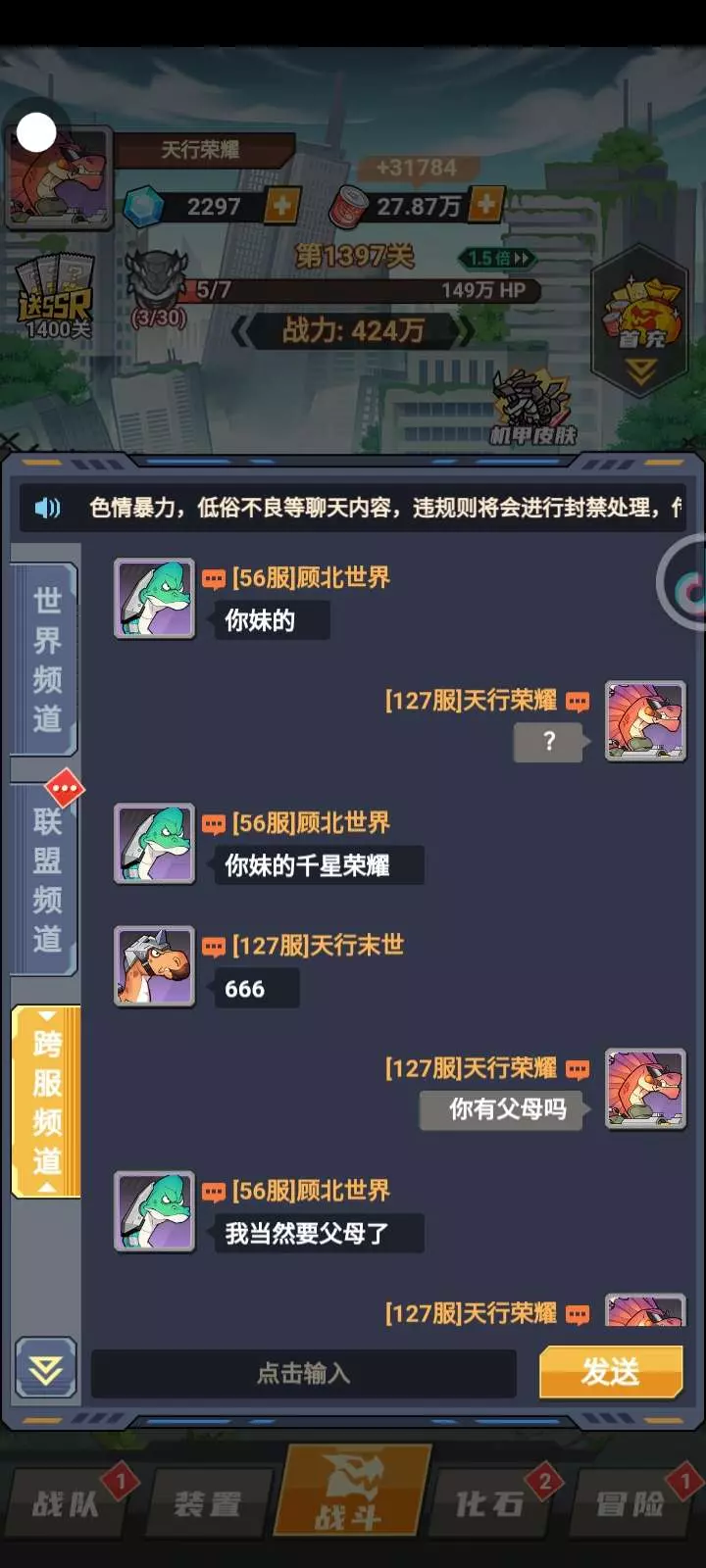706x1568 pixels.
Task: Toggle the chat announcement speaker icon
Action: [47, 508]
